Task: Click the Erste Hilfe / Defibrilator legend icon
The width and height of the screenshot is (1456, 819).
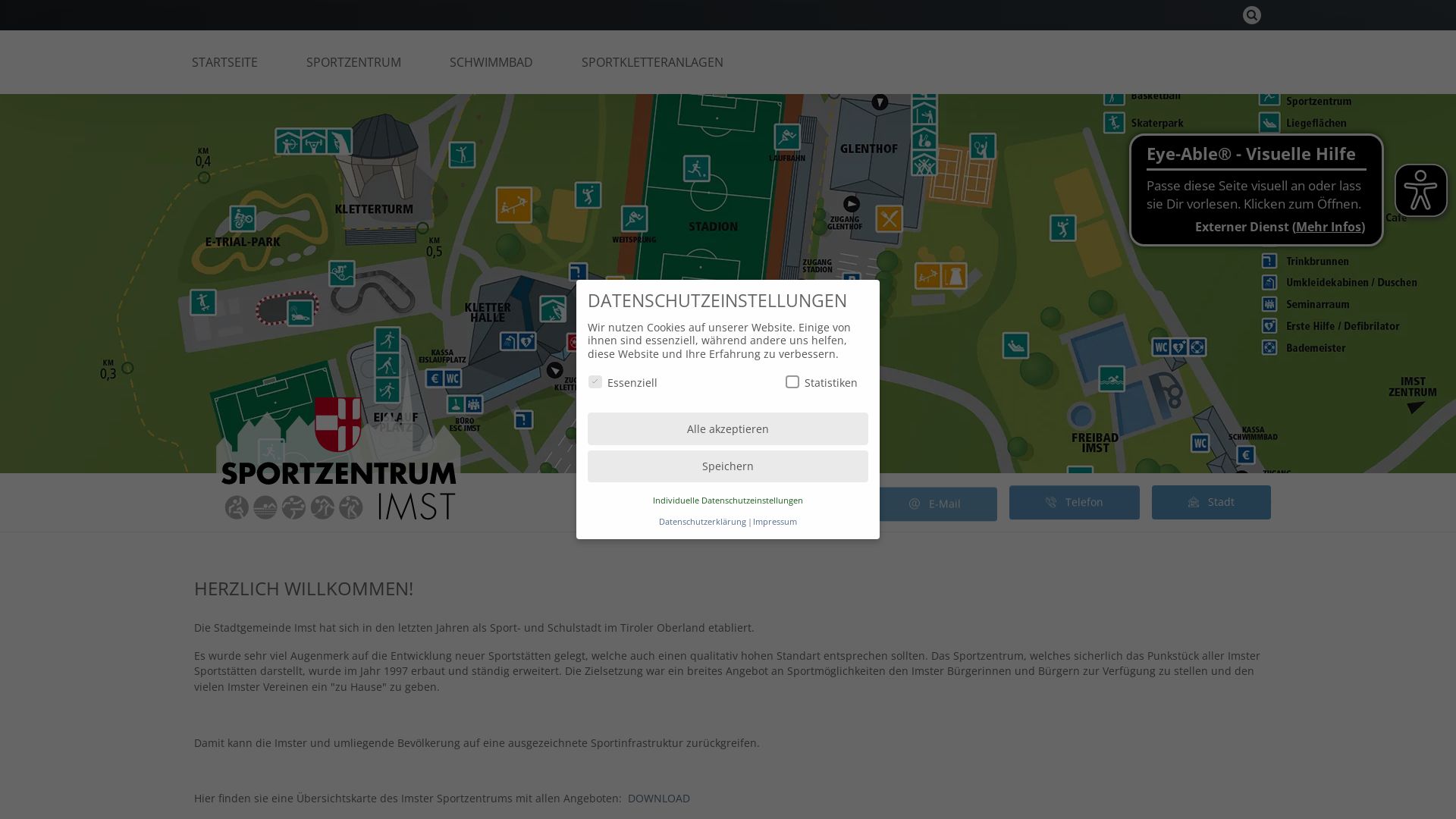Action: 1269,326
